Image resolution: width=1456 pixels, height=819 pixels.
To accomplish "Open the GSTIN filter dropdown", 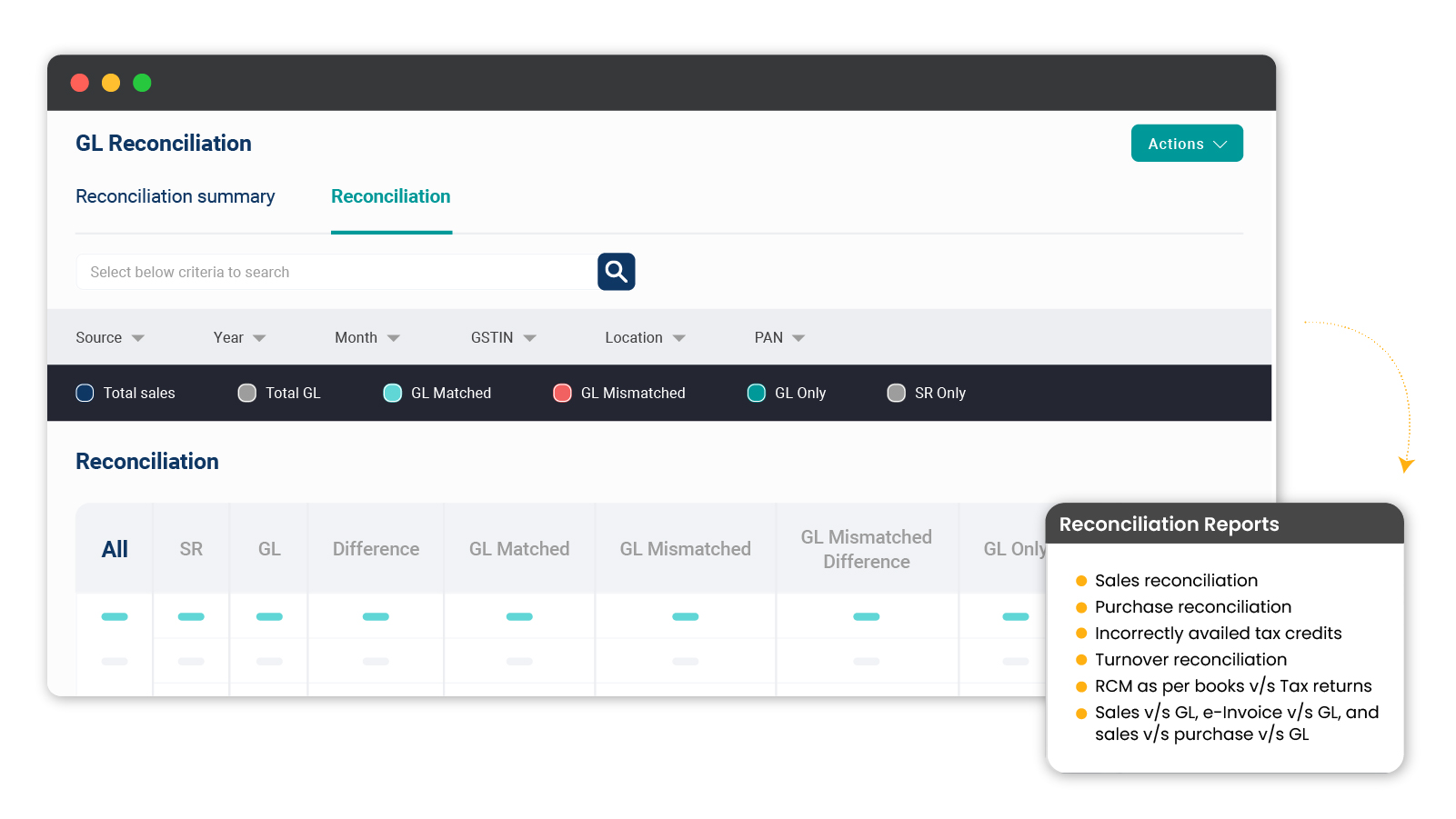I will [x=504, y=337].
